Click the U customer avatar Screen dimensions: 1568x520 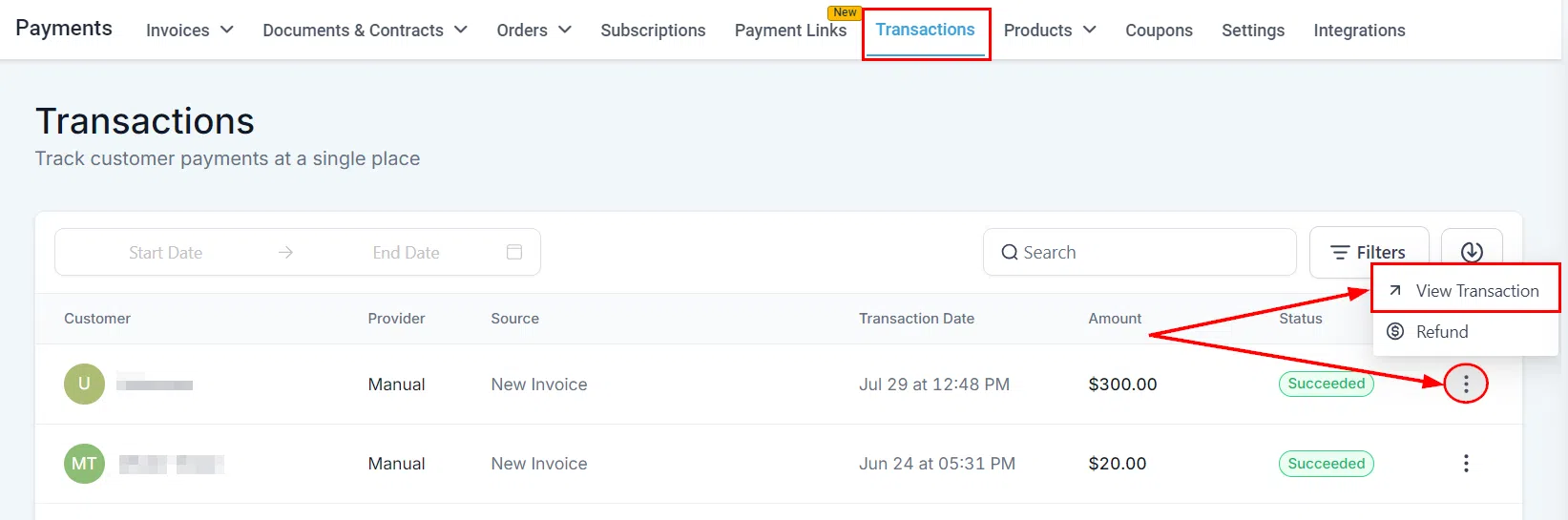tap(84, 384)
